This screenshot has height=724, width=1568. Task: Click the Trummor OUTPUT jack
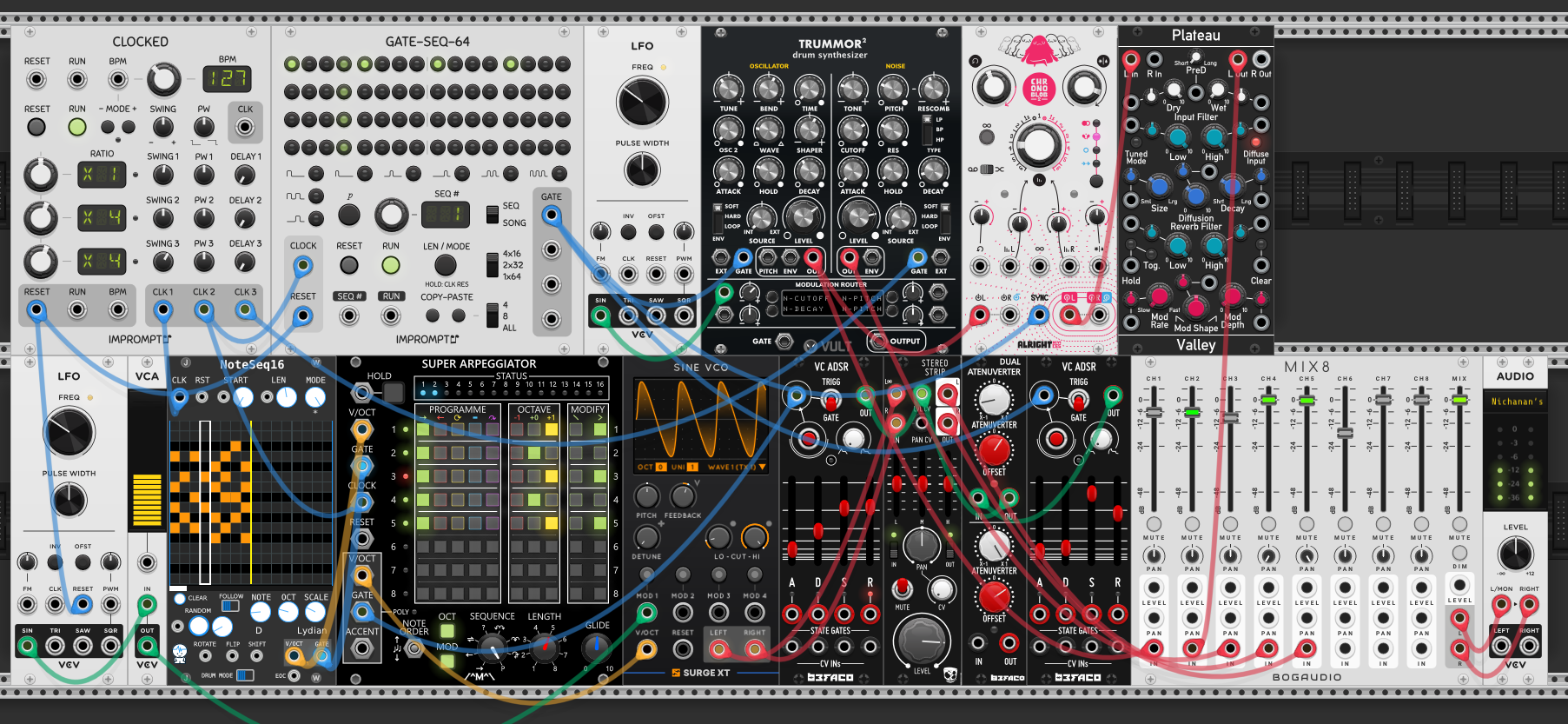tap(877, 341)
